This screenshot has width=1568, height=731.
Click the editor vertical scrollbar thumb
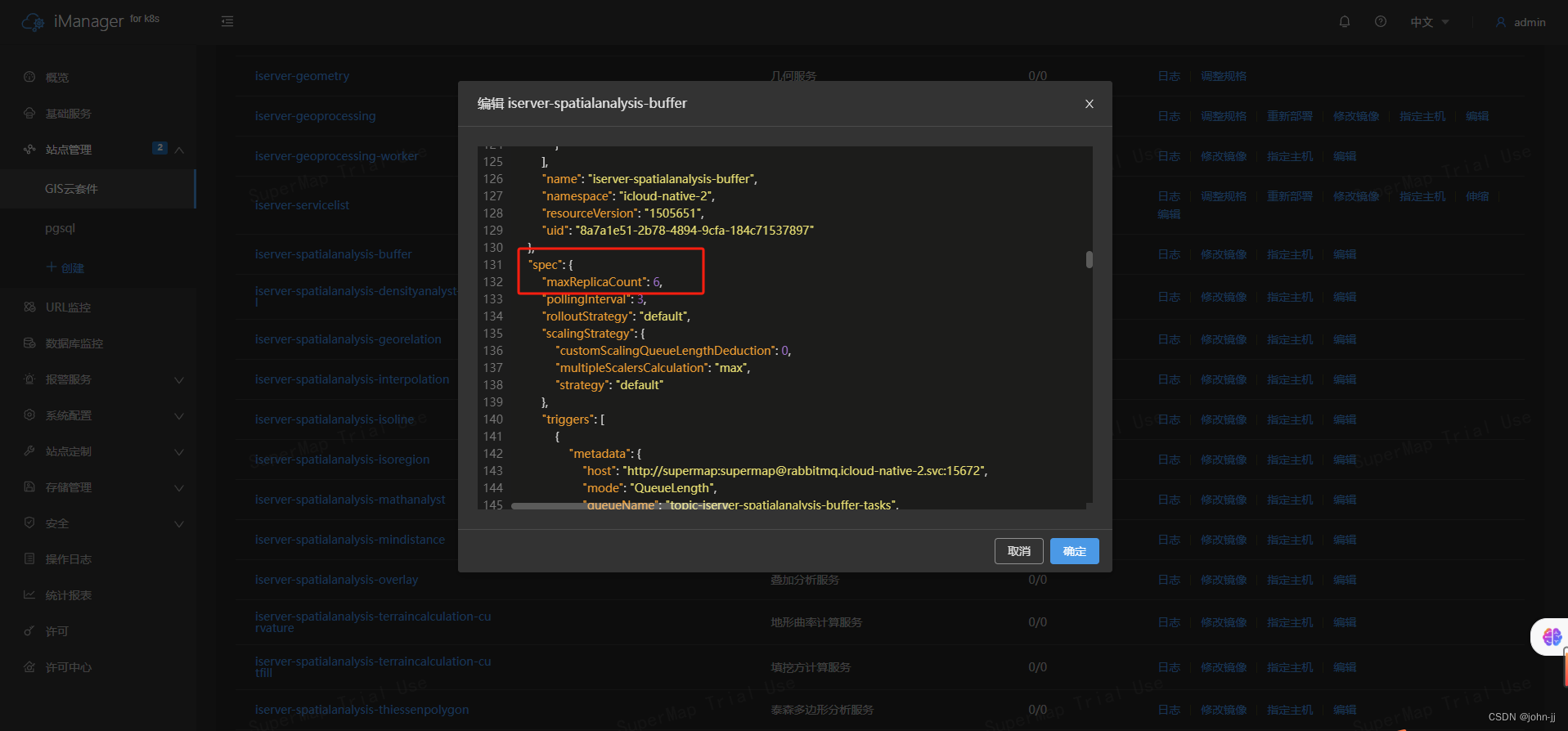[1090, 259]
